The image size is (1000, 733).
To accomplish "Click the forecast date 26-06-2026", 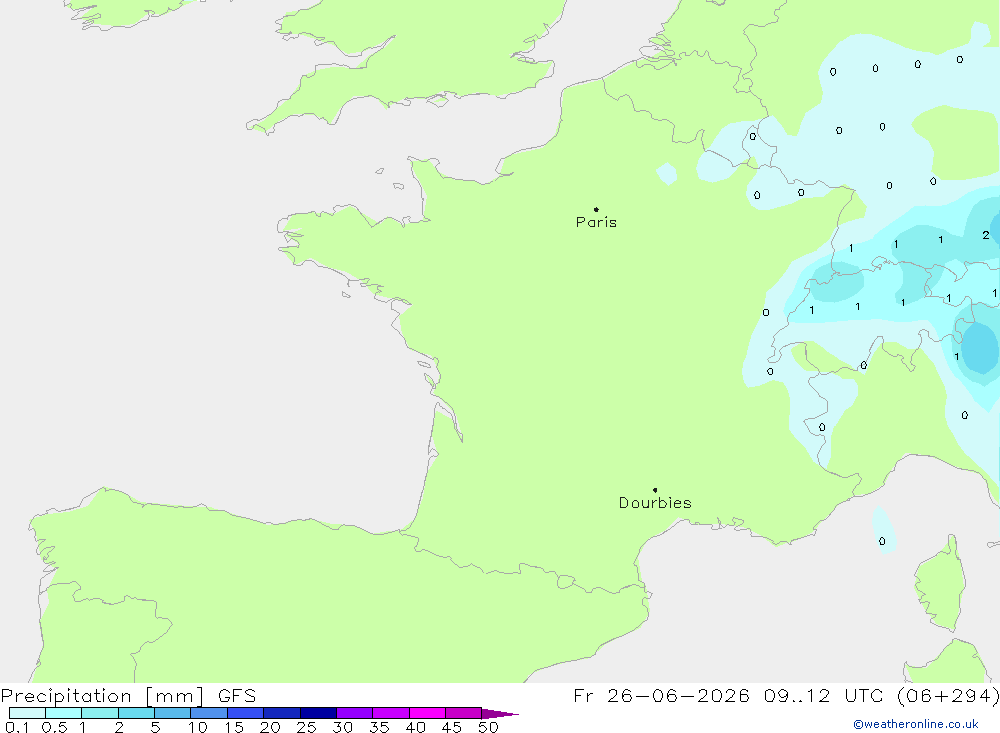I will click(x=678, y=695).
